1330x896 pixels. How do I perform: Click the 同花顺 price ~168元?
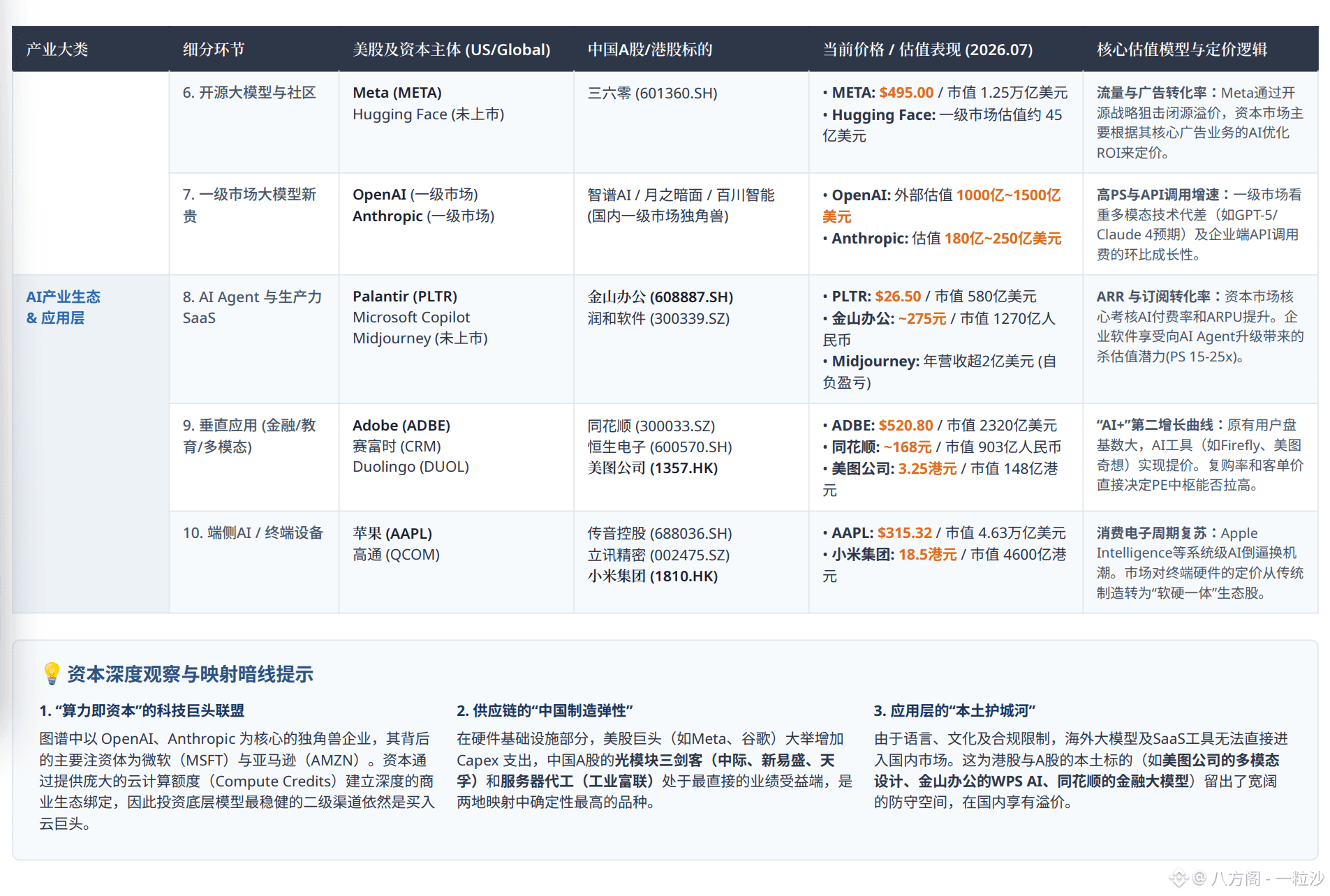tap(907, 447)
